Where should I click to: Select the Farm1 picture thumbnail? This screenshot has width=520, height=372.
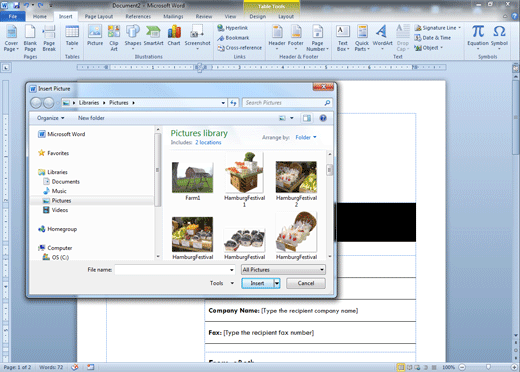coord(192,177)
